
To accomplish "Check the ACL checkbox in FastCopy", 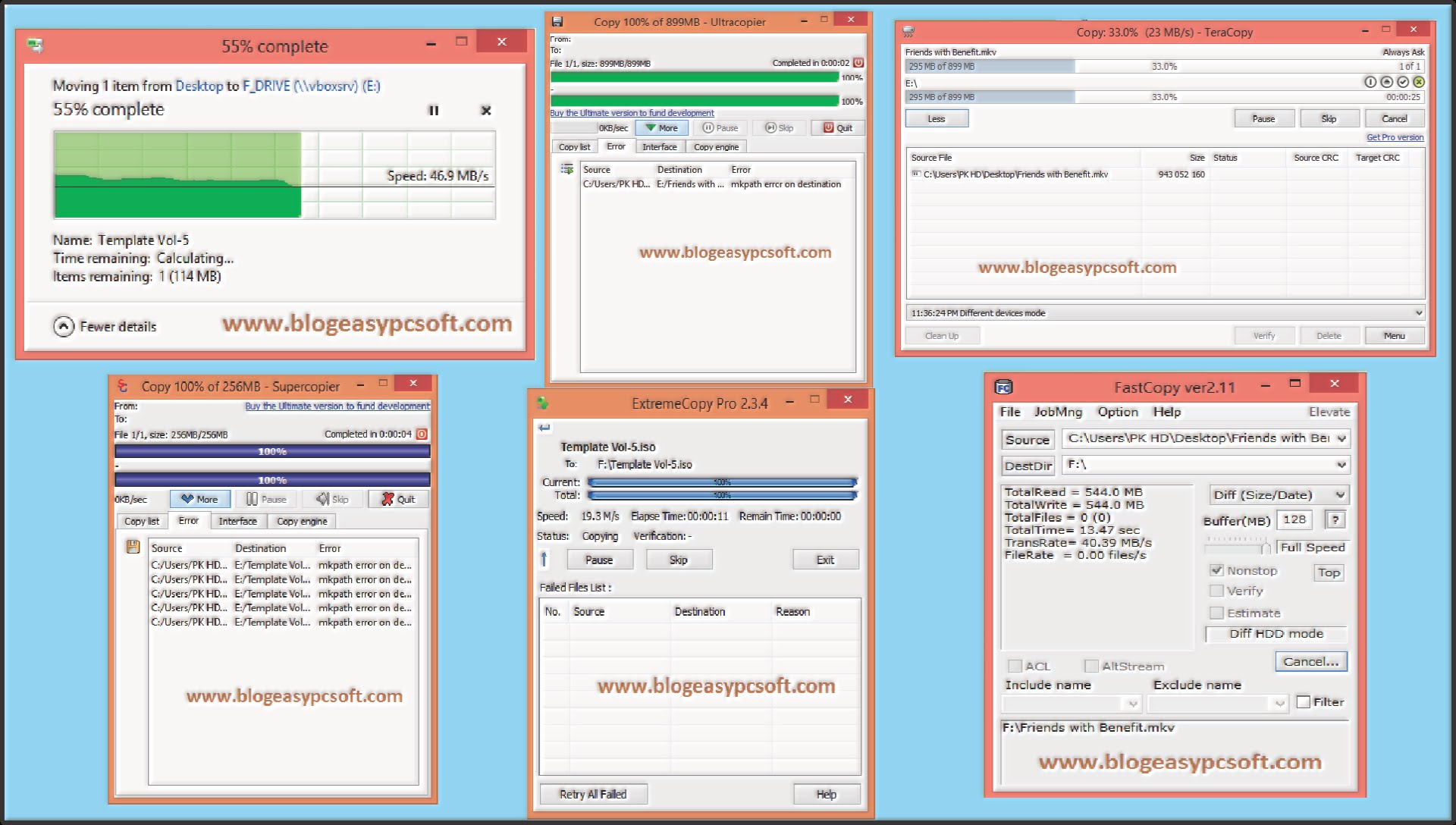I will click(1016, 666).
